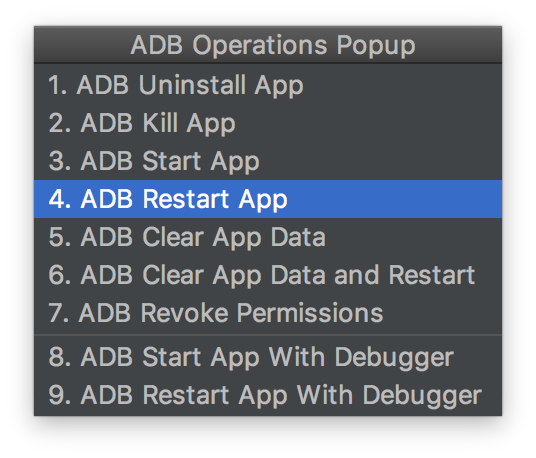536x458 pixels.
Task: Choose ADB Clear App Data
Action: pyautogui.click(x=268, y=237)
